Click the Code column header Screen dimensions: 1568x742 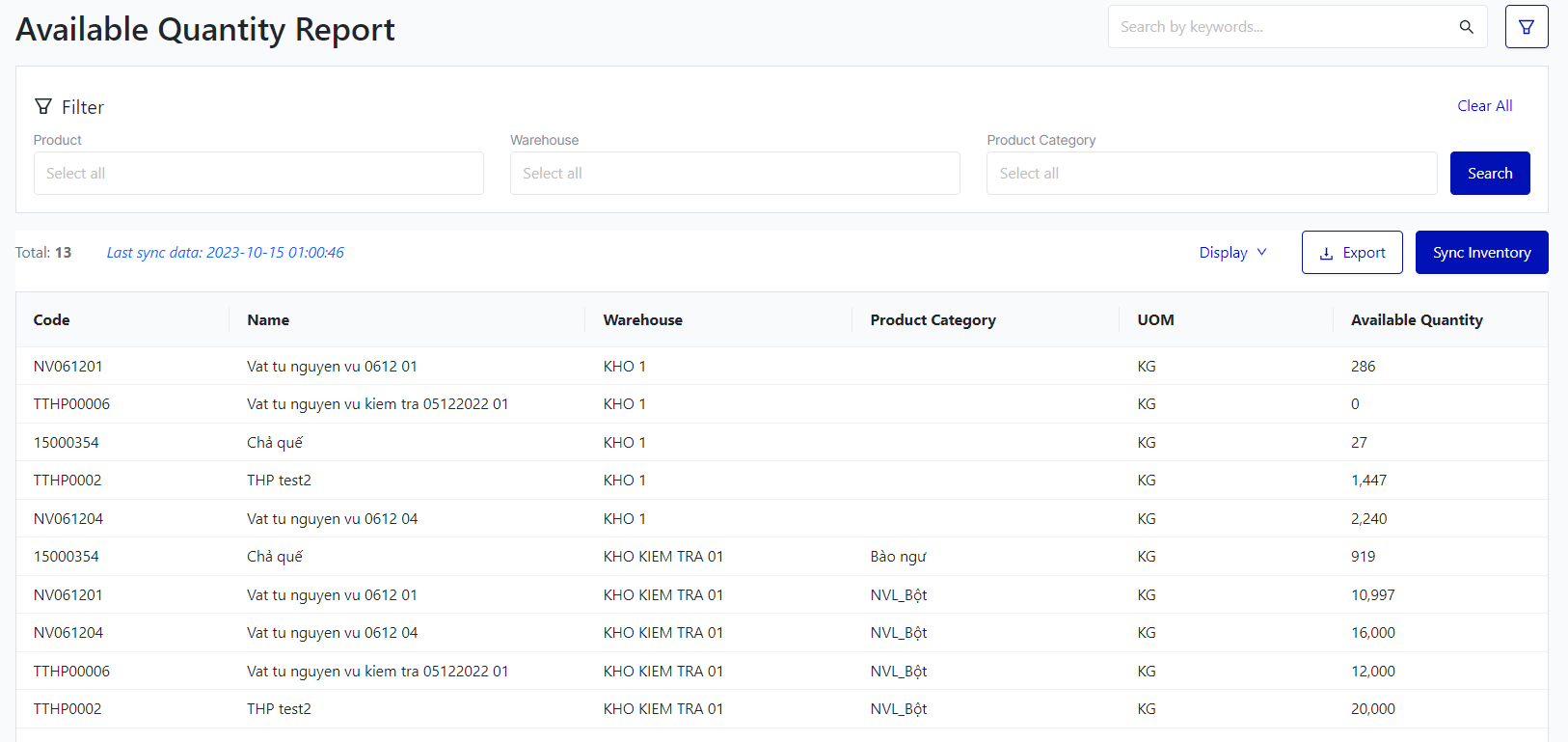coord(52,320)
